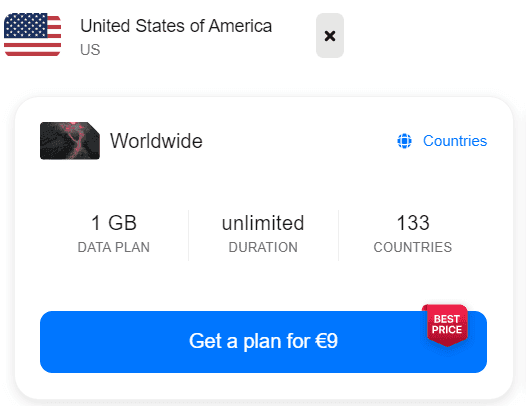Click the Best Price ribbon badge

pyautogui.click(x=446, y=325)
